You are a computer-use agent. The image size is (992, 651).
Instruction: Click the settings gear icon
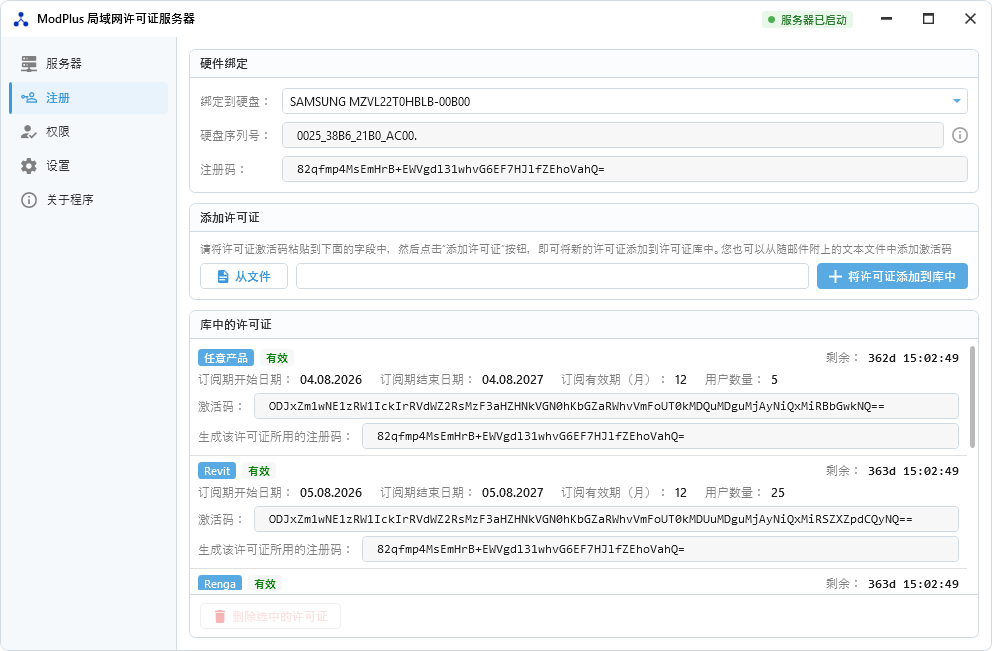(29, 166)
